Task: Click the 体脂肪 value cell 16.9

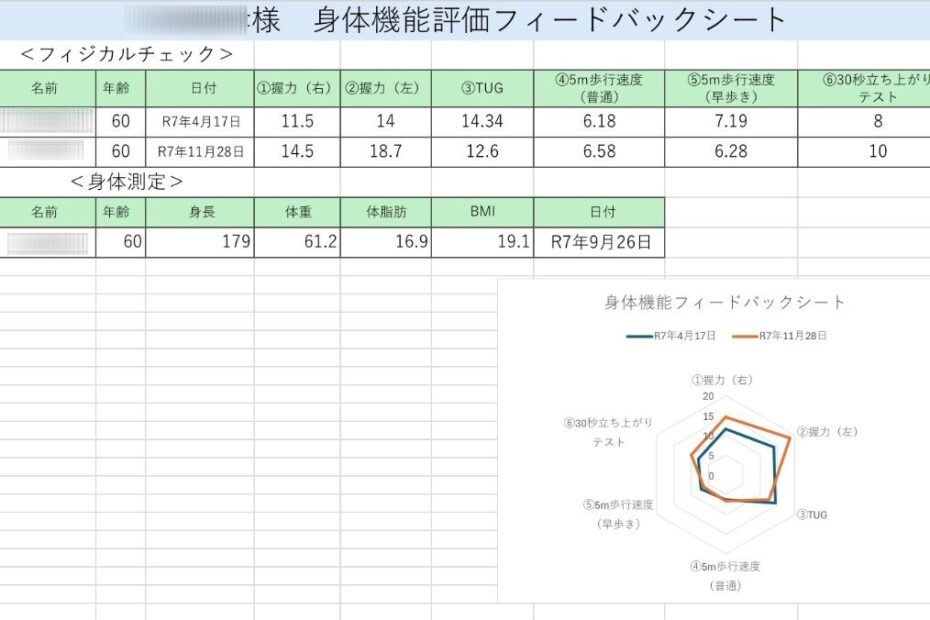Action: (385, 242)
